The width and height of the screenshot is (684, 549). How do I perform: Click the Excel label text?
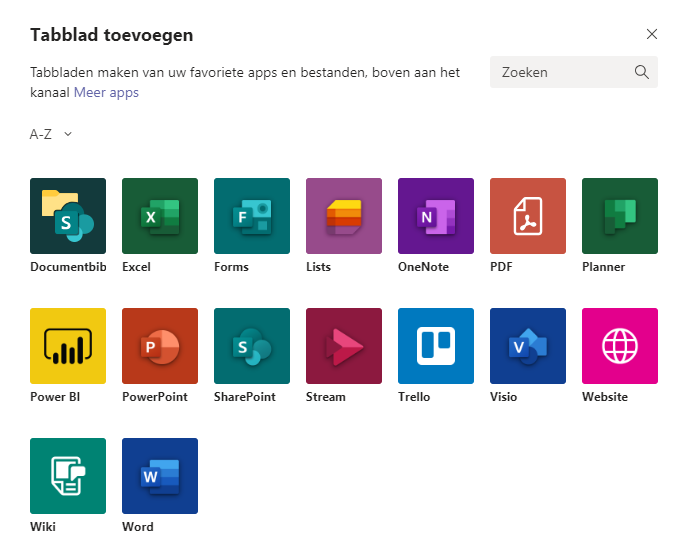click(137, 267)
